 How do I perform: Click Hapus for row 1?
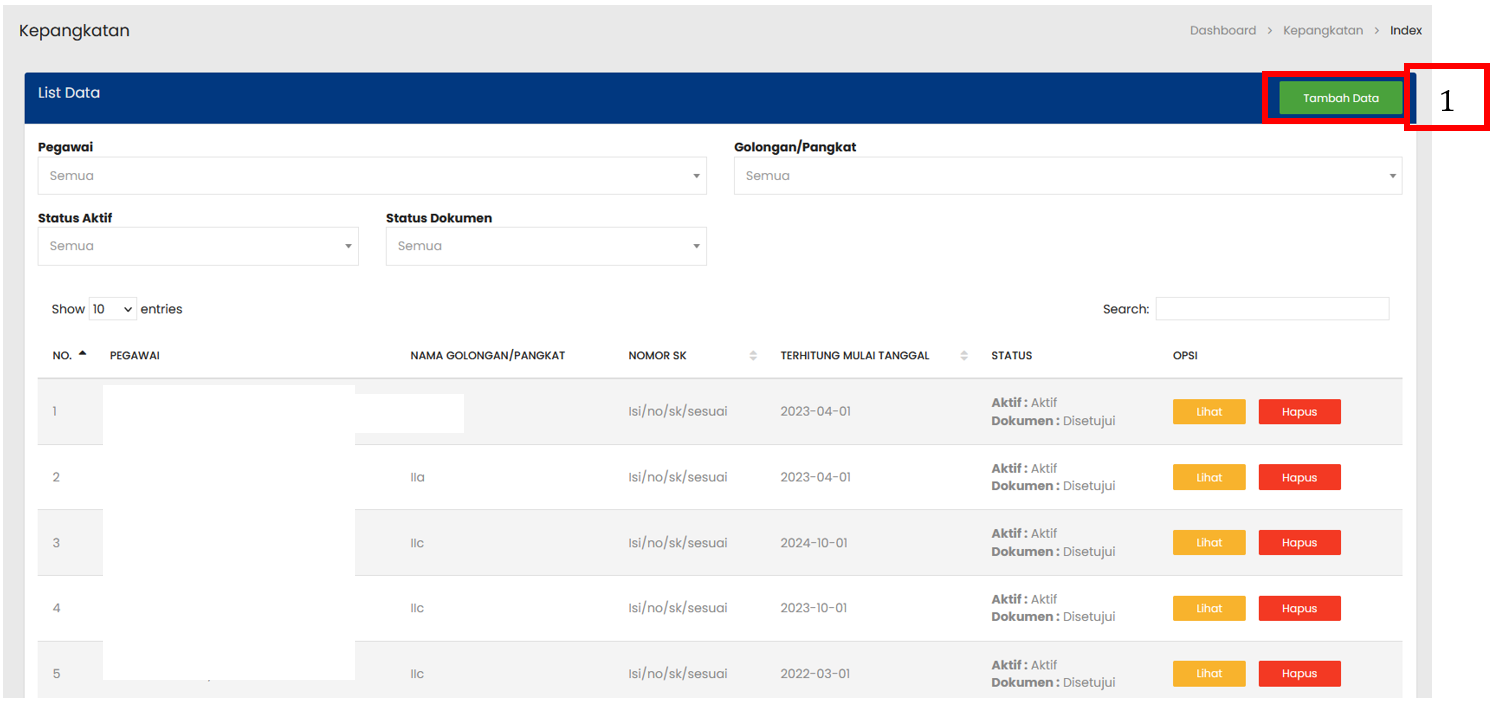click(1298, 412)
